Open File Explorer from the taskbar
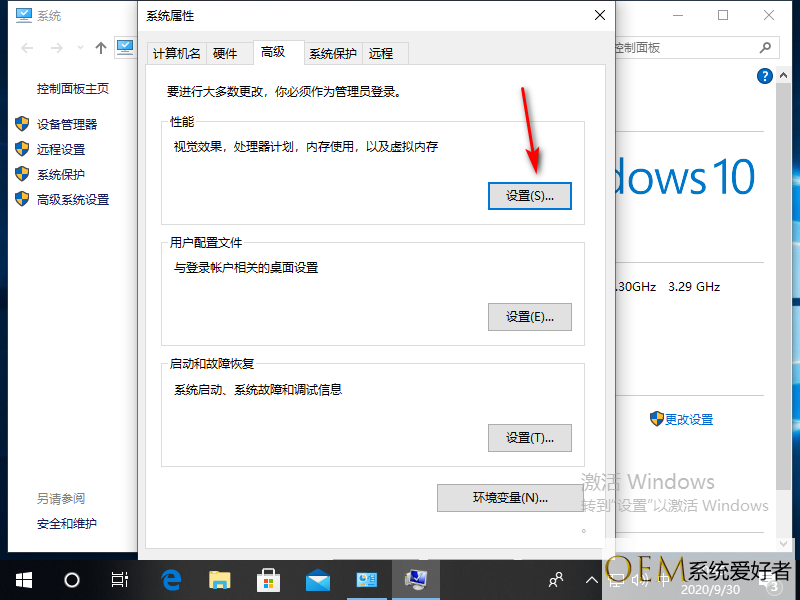This screenshot has height=600, width=800. pyautogui.click(x=220, y=579)
